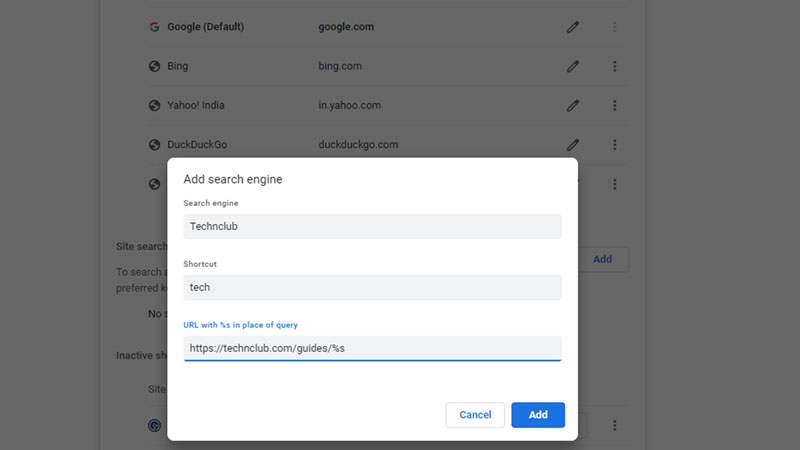
Task: Open more options for Yahoo! India
Action: [614, 106]
